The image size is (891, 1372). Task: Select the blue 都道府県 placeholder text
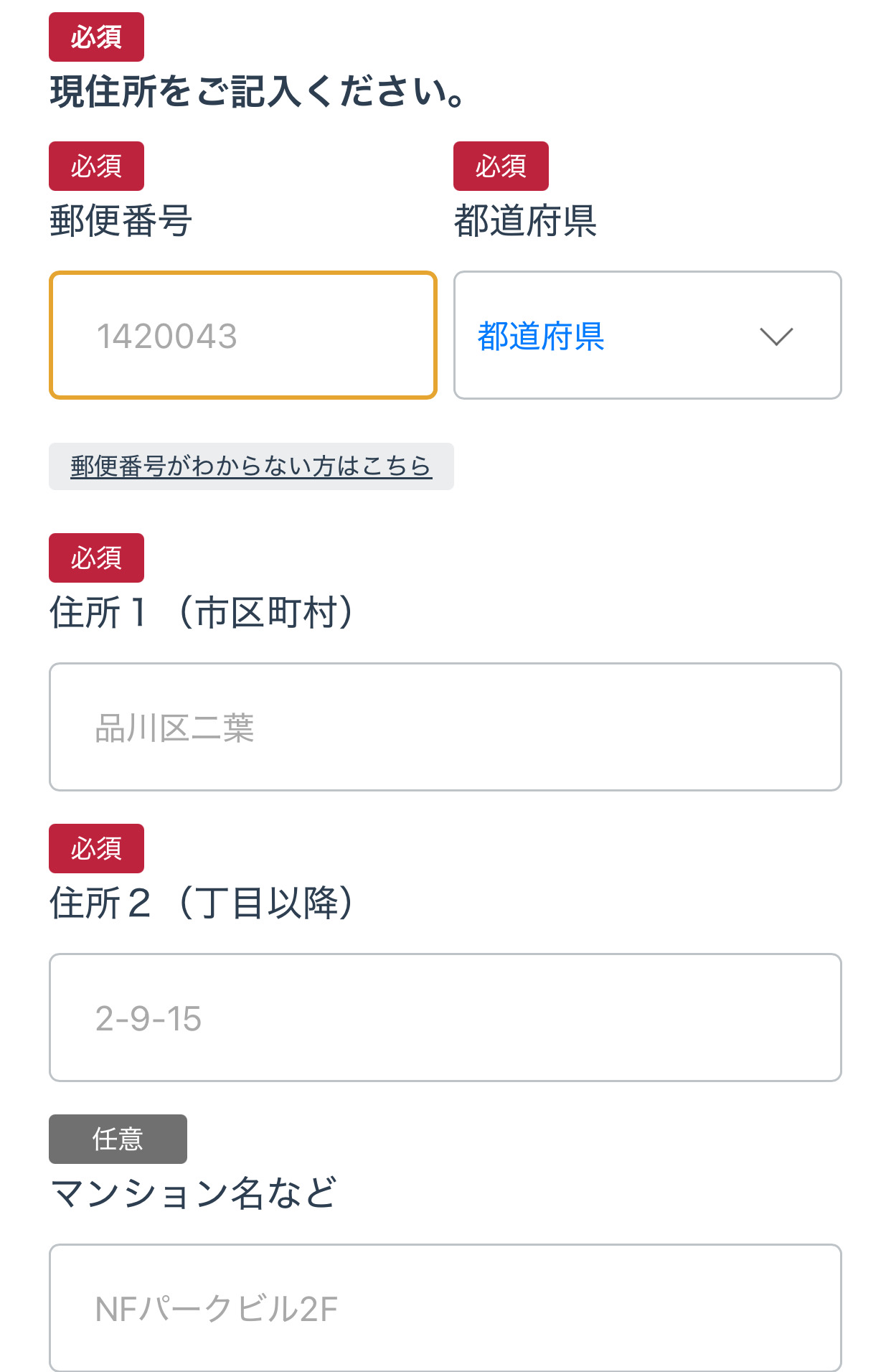point(541,336)
